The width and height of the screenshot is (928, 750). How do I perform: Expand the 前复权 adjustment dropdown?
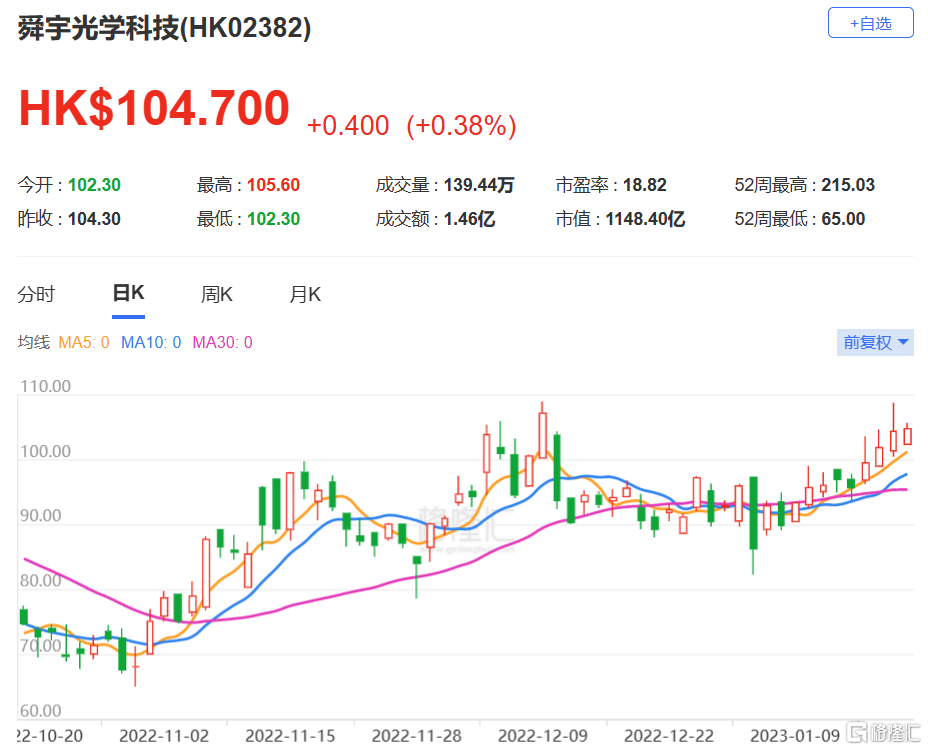point(875,342)
